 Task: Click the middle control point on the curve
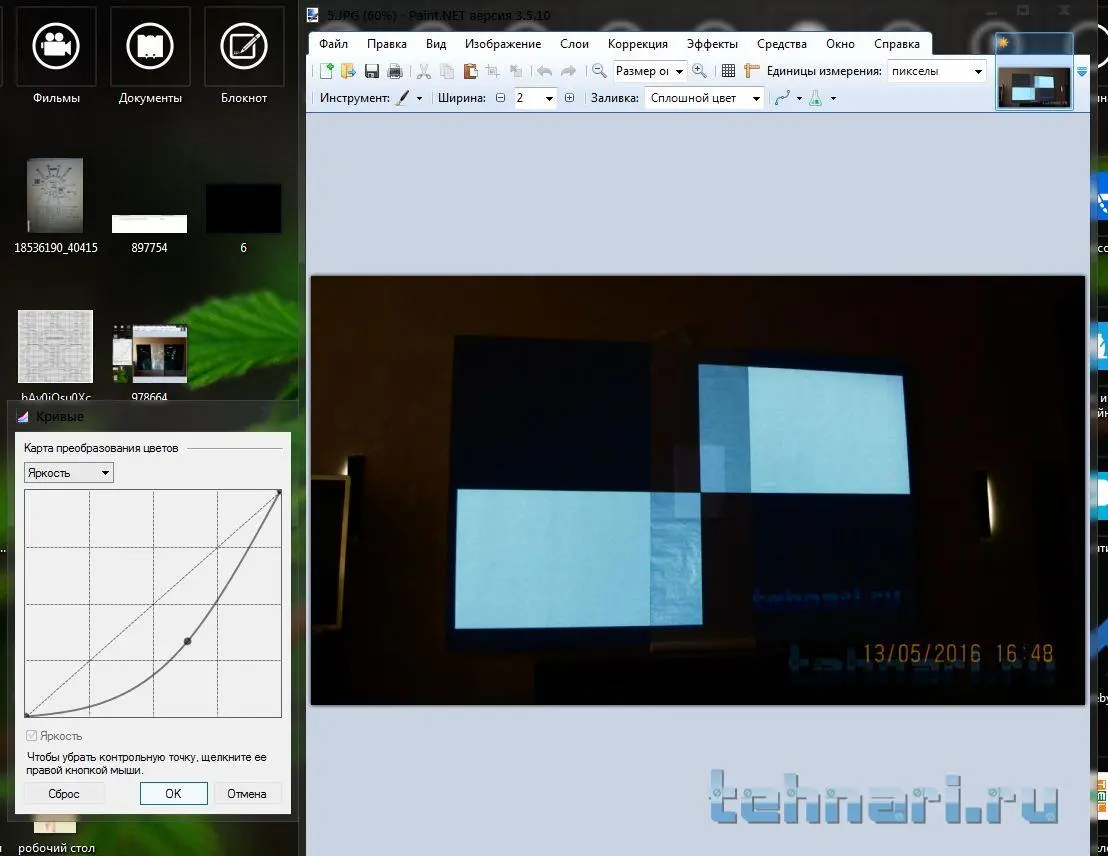tap(187, 641)
